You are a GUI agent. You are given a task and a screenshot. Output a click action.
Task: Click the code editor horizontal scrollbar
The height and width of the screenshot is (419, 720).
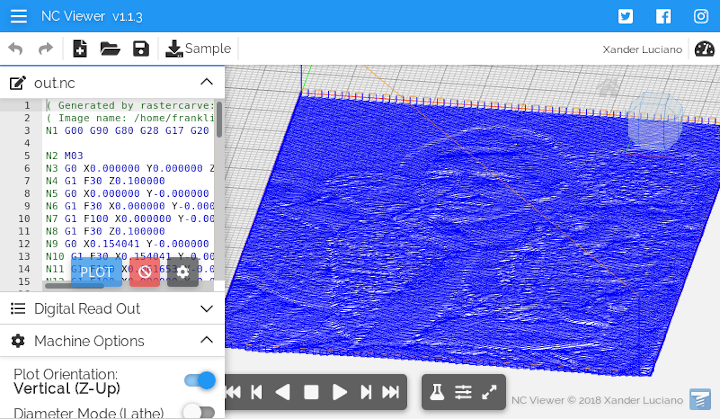[x=74, y=286]
